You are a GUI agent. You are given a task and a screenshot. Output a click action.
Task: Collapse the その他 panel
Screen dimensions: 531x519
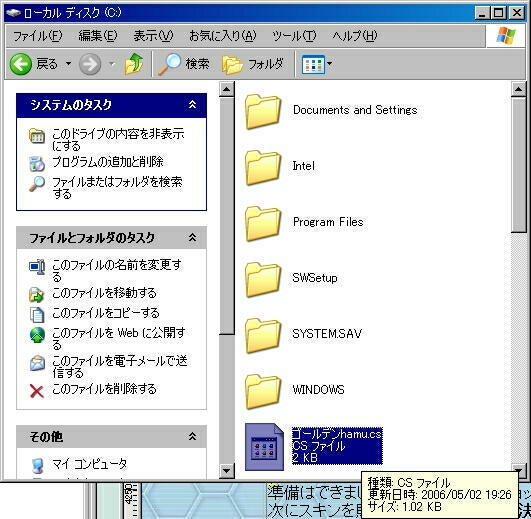[x=192, y=436]
